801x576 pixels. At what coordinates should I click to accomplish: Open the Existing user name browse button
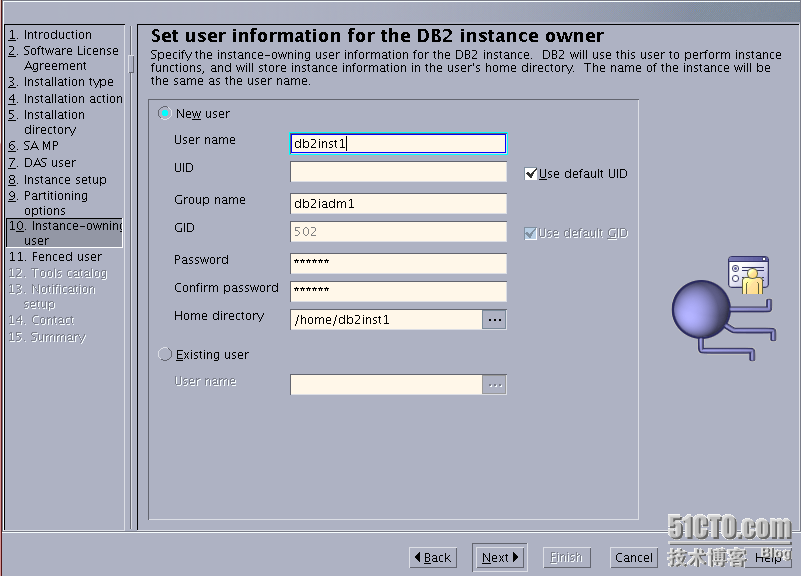[x=494, y=385]
